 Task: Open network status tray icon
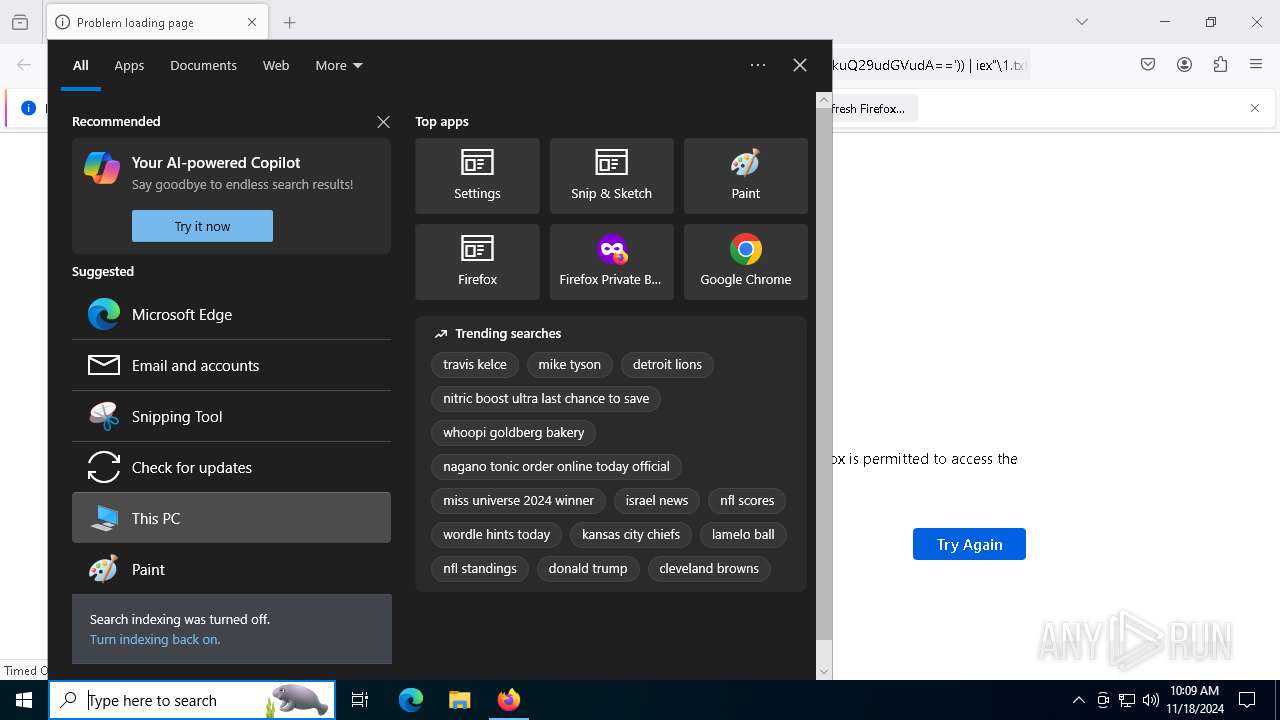1127,700
